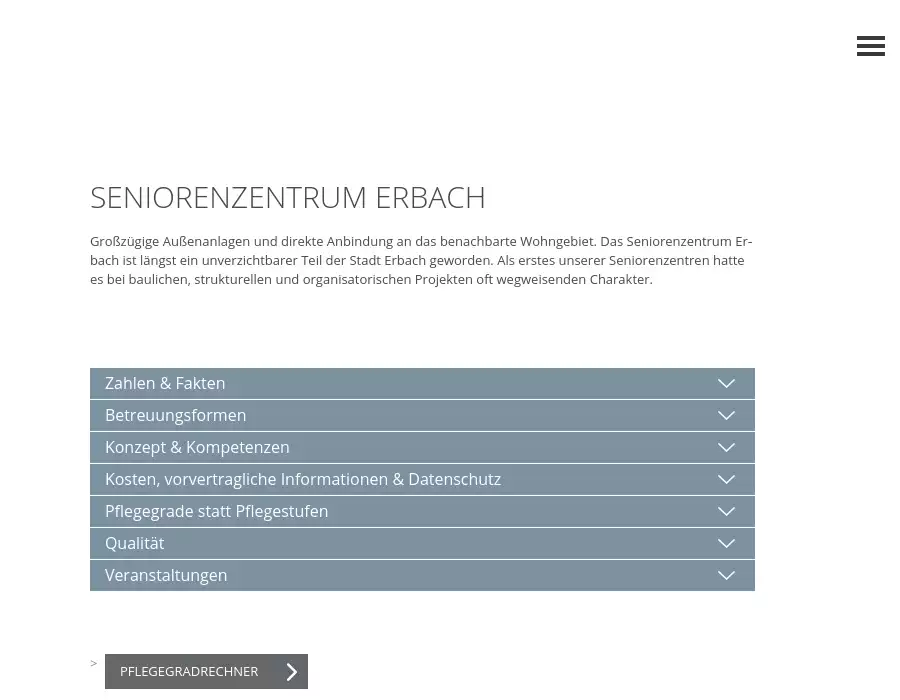The height and width of the screenshot is (700, 900).
Task: Click the small gray arrow left of Pflegegradrechner
Action: (x=94, y=663)
